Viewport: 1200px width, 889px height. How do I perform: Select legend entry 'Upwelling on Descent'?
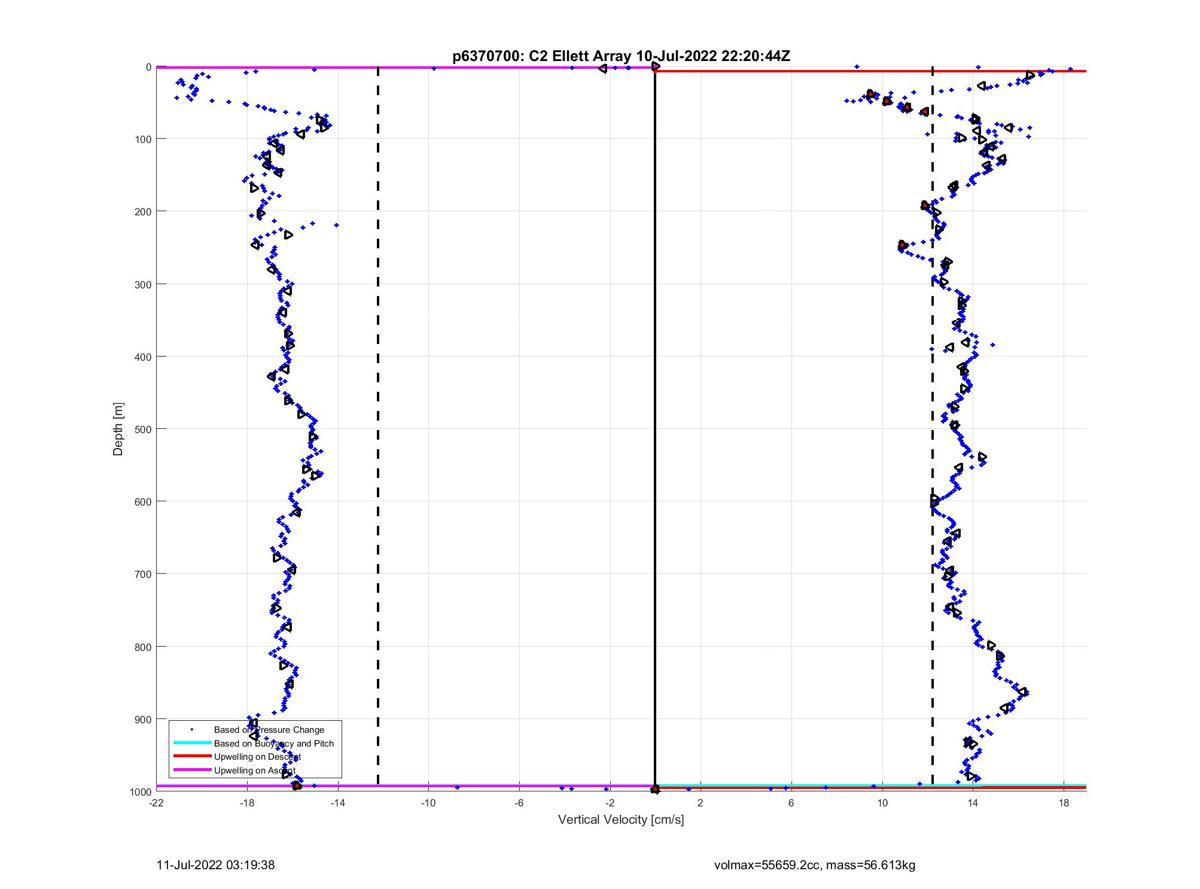tap(258, 757)
